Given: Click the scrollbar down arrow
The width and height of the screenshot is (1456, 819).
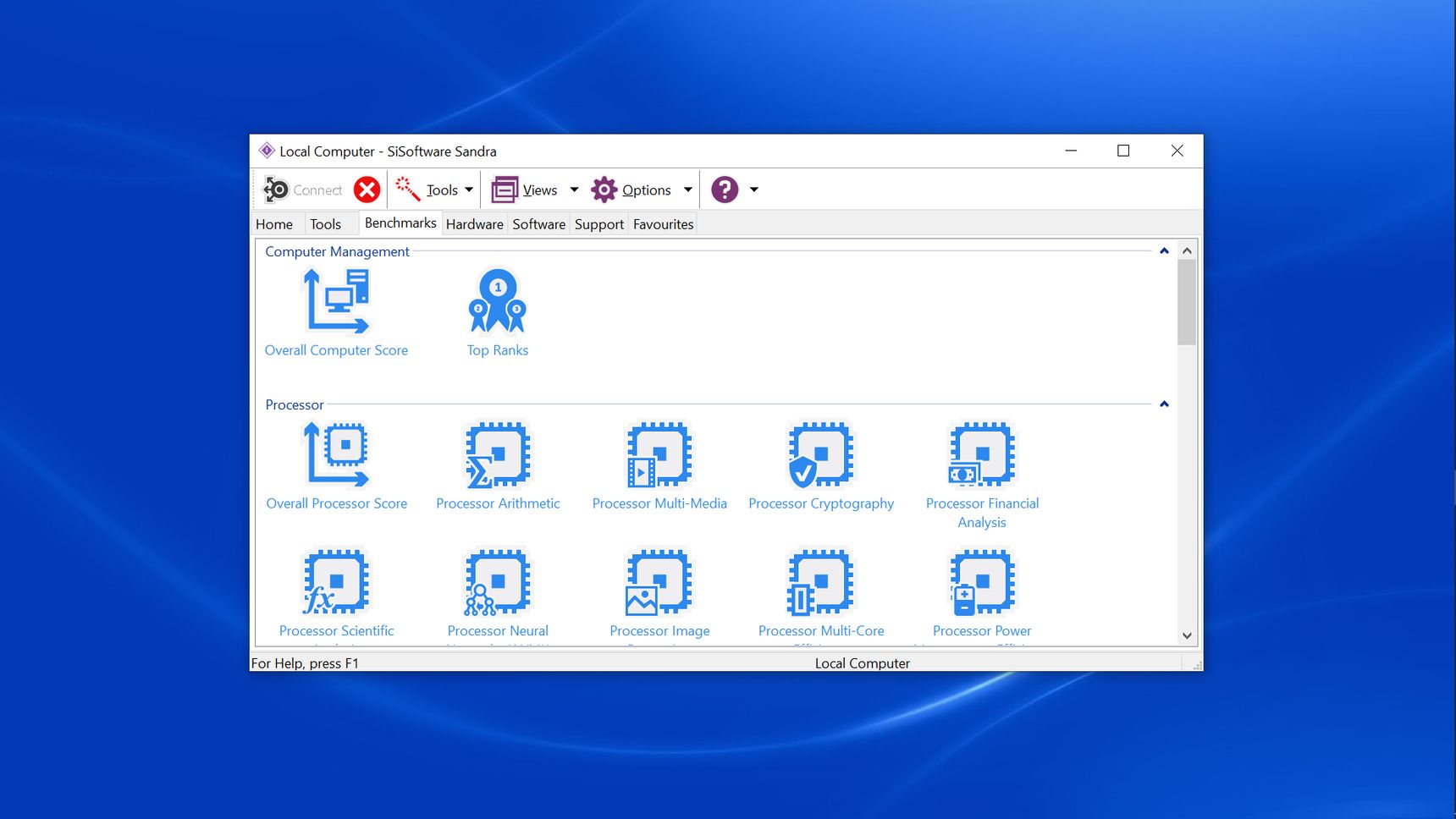Looking at the screenshot, I should pyautogui.click(x=1187, y=635).
